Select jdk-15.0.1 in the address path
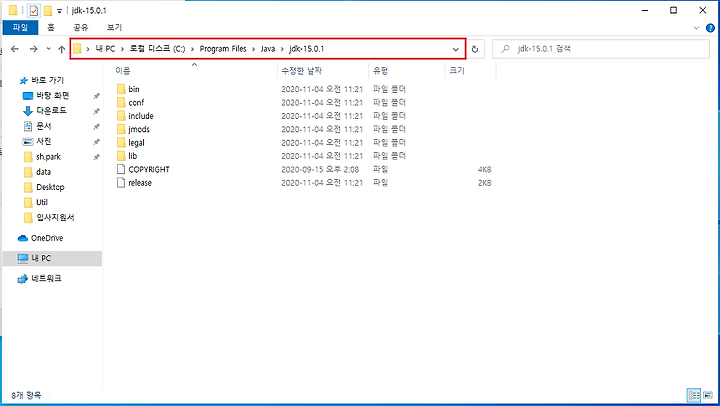 pyautogui.click(x=306, y=49)
